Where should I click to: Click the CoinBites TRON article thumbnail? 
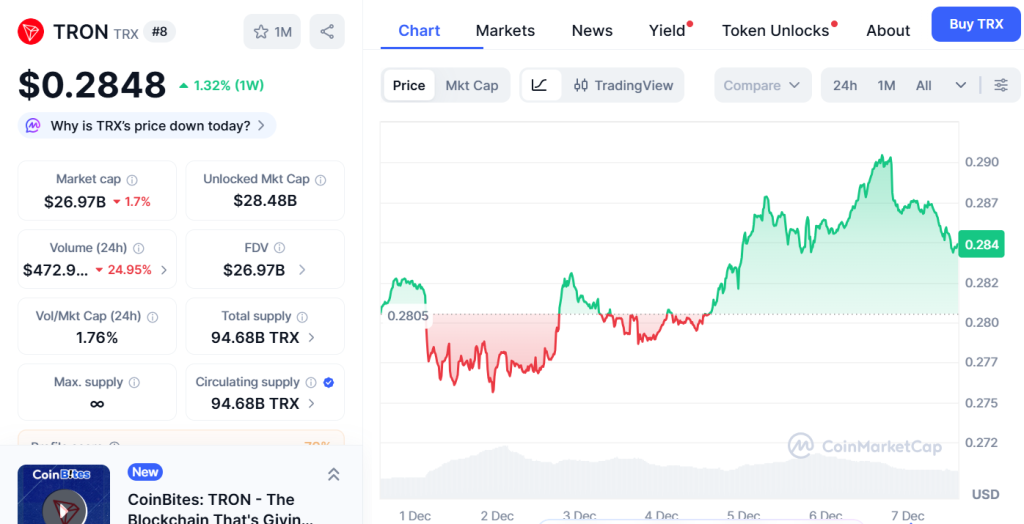64,495
